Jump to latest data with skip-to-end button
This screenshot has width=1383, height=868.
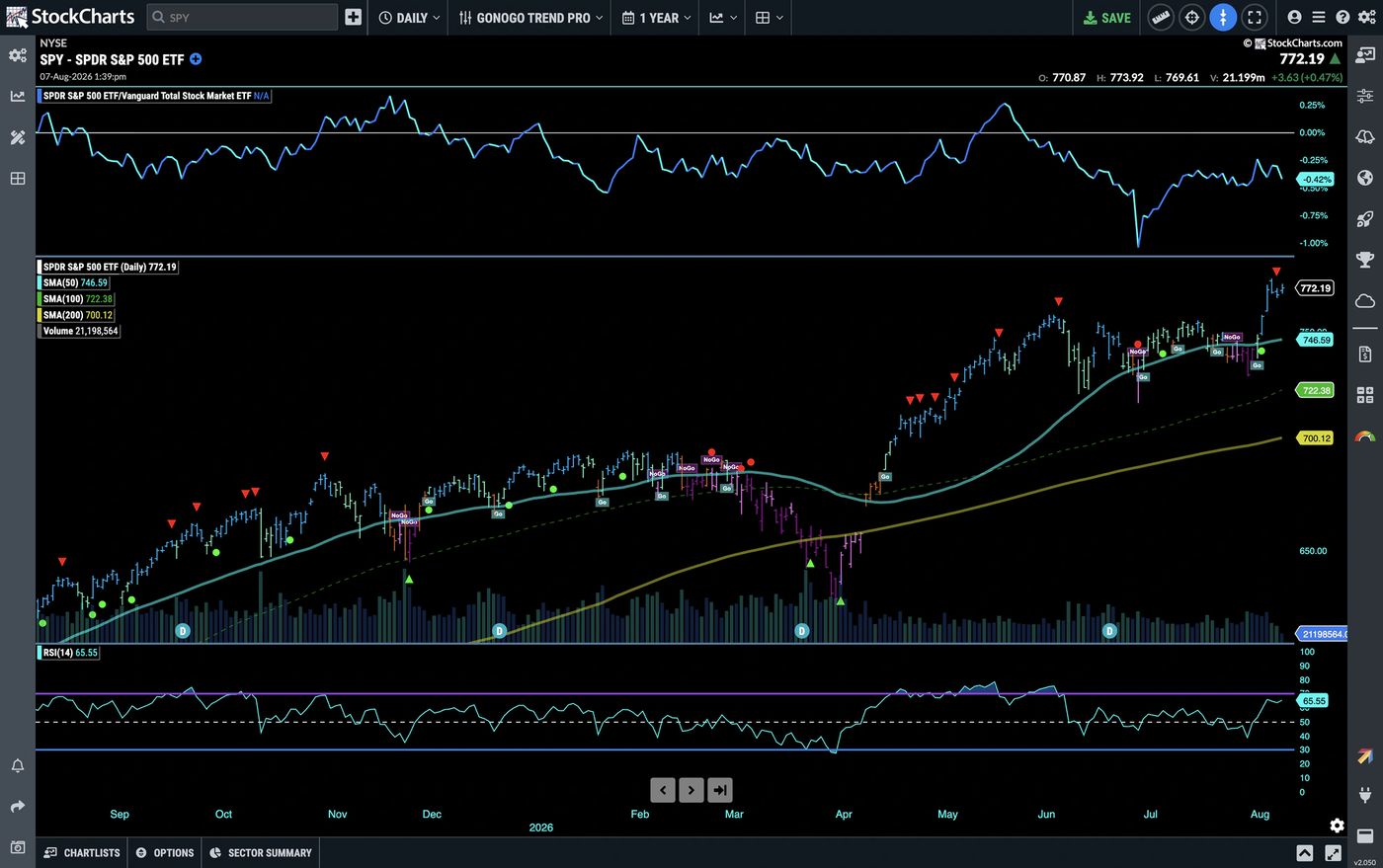[720, 790]
